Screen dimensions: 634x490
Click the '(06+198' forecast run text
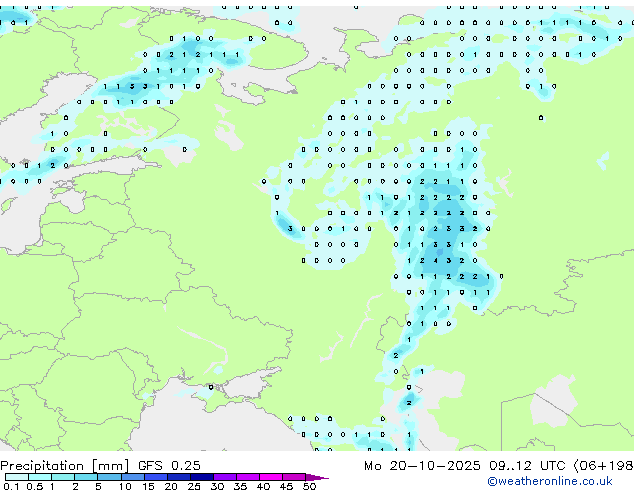click(x=603, y=466)
